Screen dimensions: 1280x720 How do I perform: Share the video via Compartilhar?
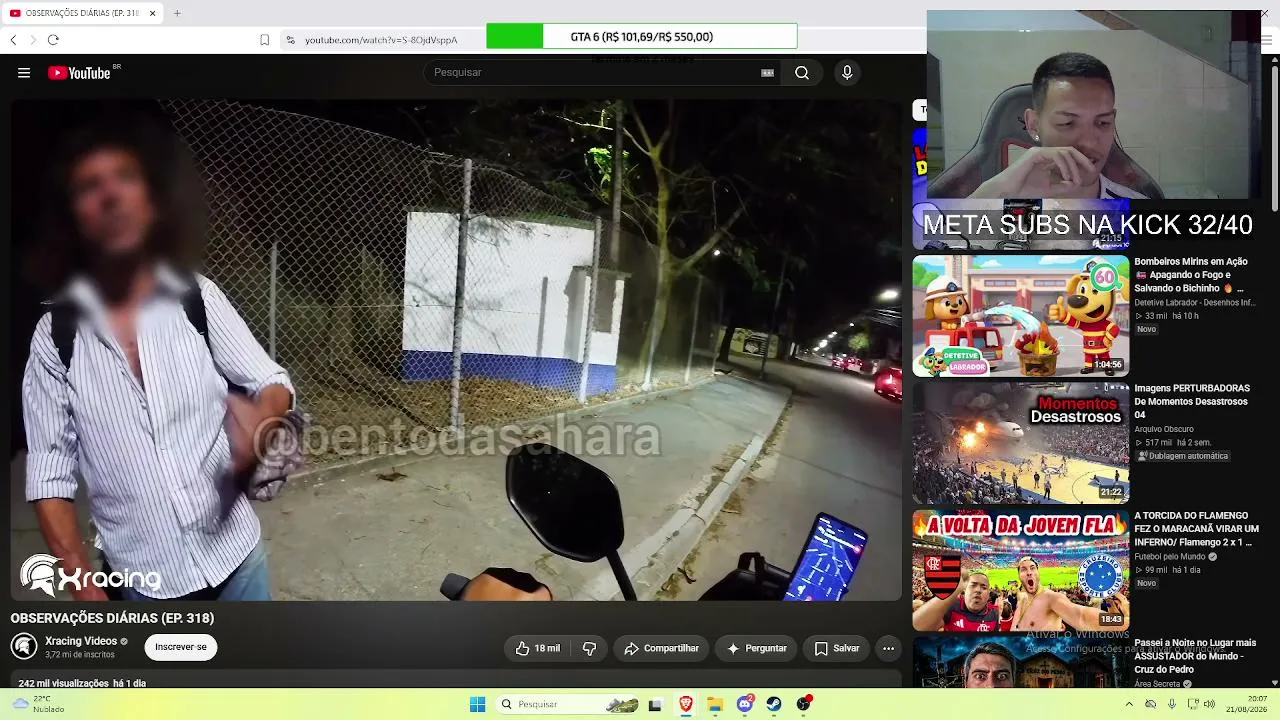661,648
